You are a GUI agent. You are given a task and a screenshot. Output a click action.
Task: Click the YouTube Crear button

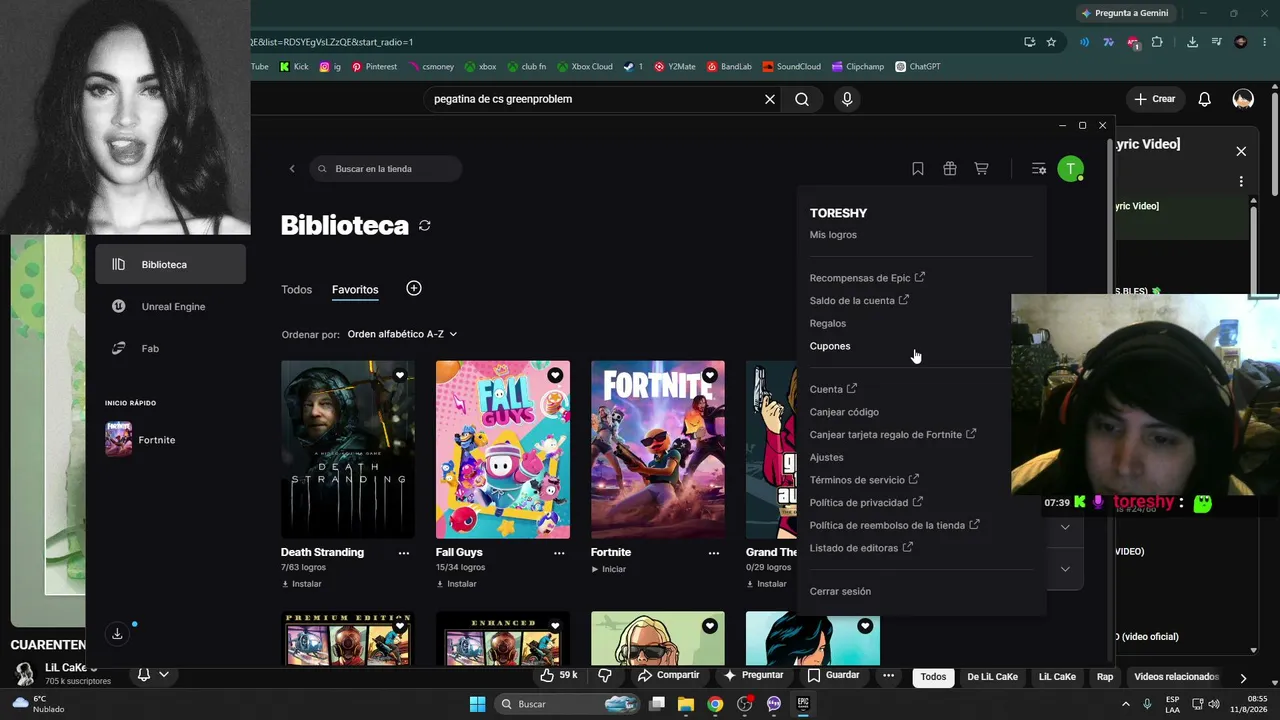click(1154, 99)
